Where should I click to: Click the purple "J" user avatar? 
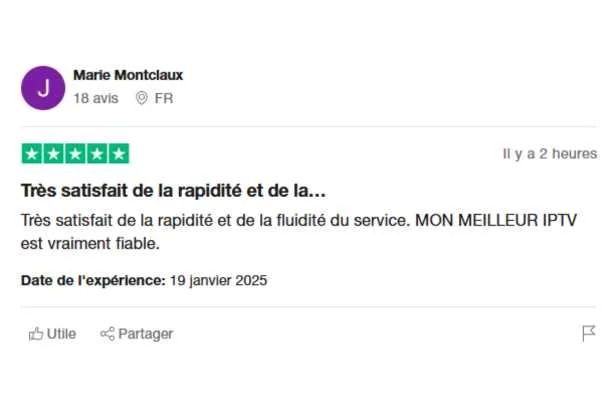[43, 87]
